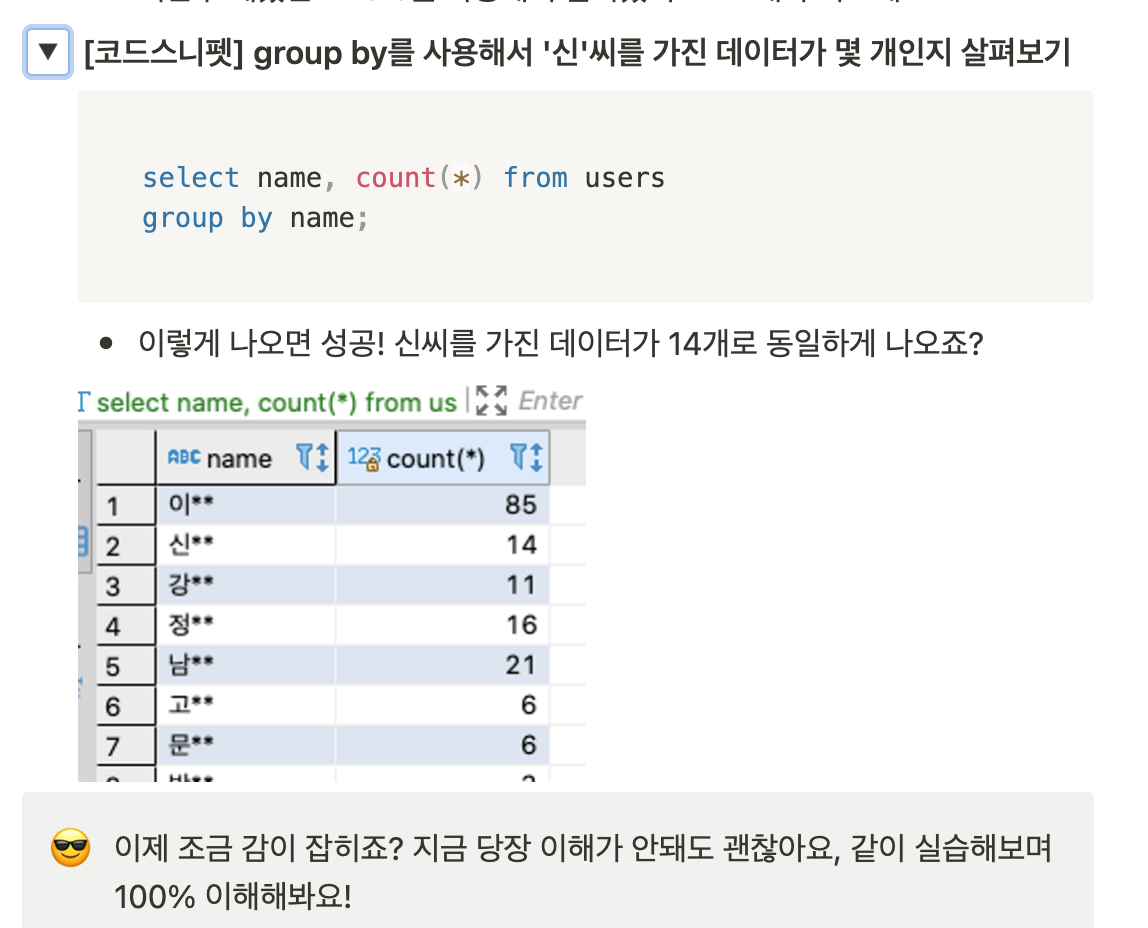Select row number 1 header

[126, 506]
